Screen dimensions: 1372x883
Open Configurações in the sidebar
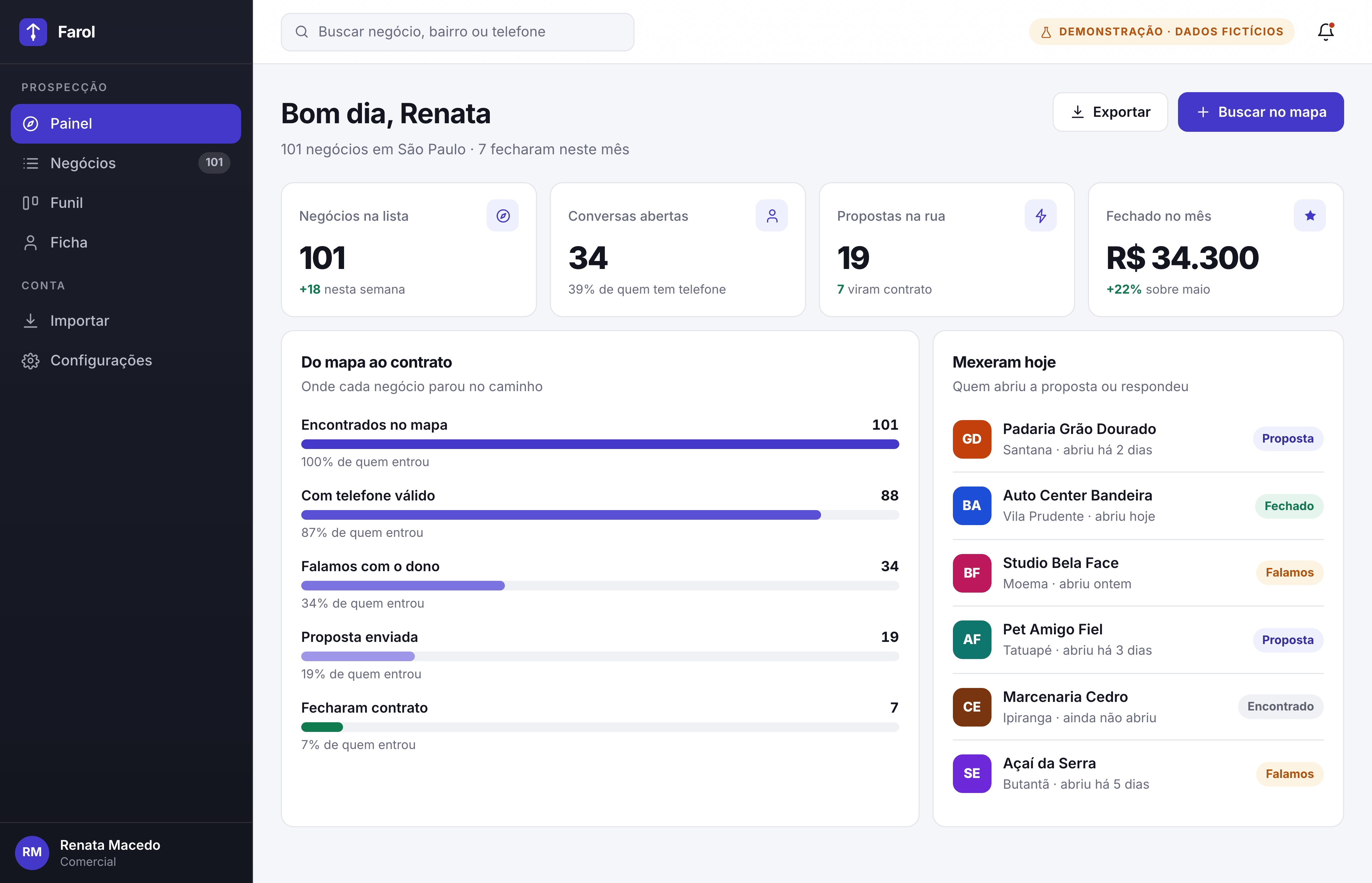click(125, 361)
